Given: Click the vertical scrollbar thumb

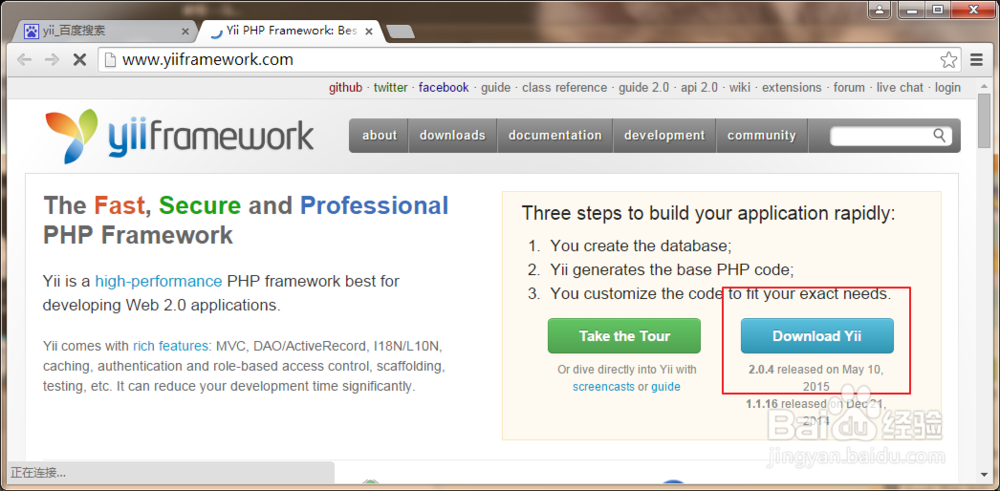Looking at the screenshot, I should click(x=984, y=123).
